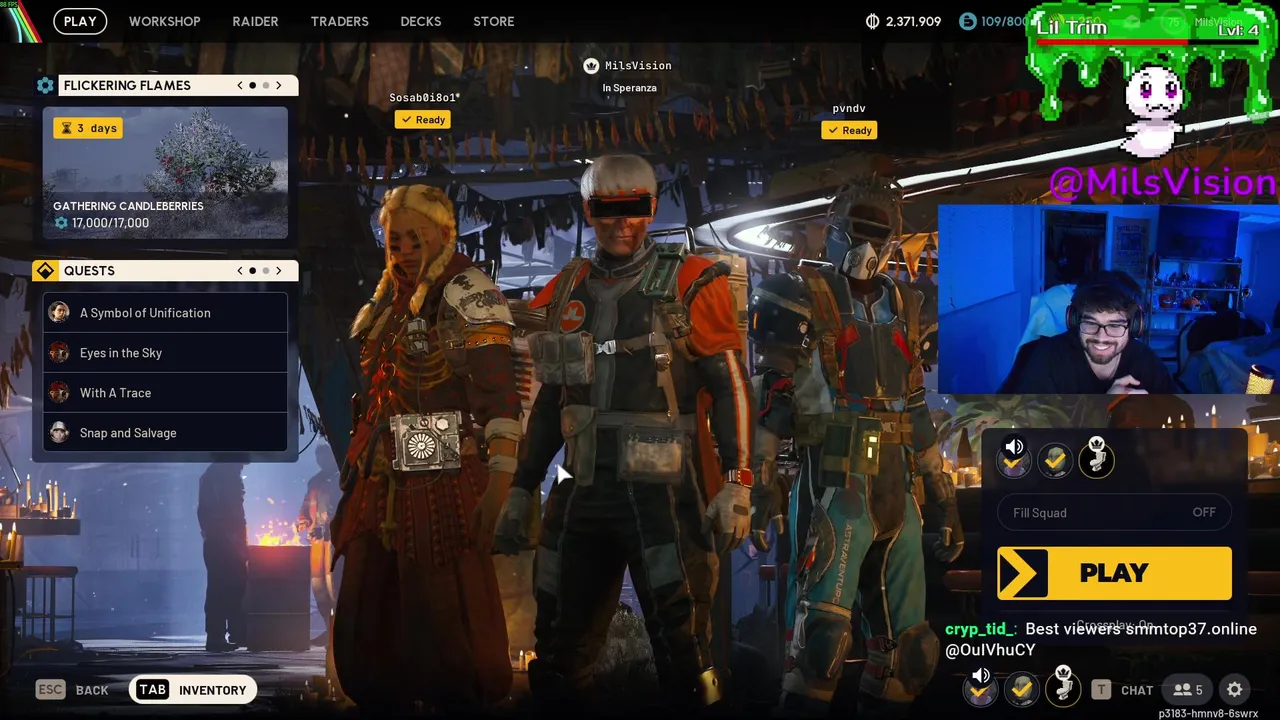Click cryp_tid_ username in chat overlay

point(980,629)
